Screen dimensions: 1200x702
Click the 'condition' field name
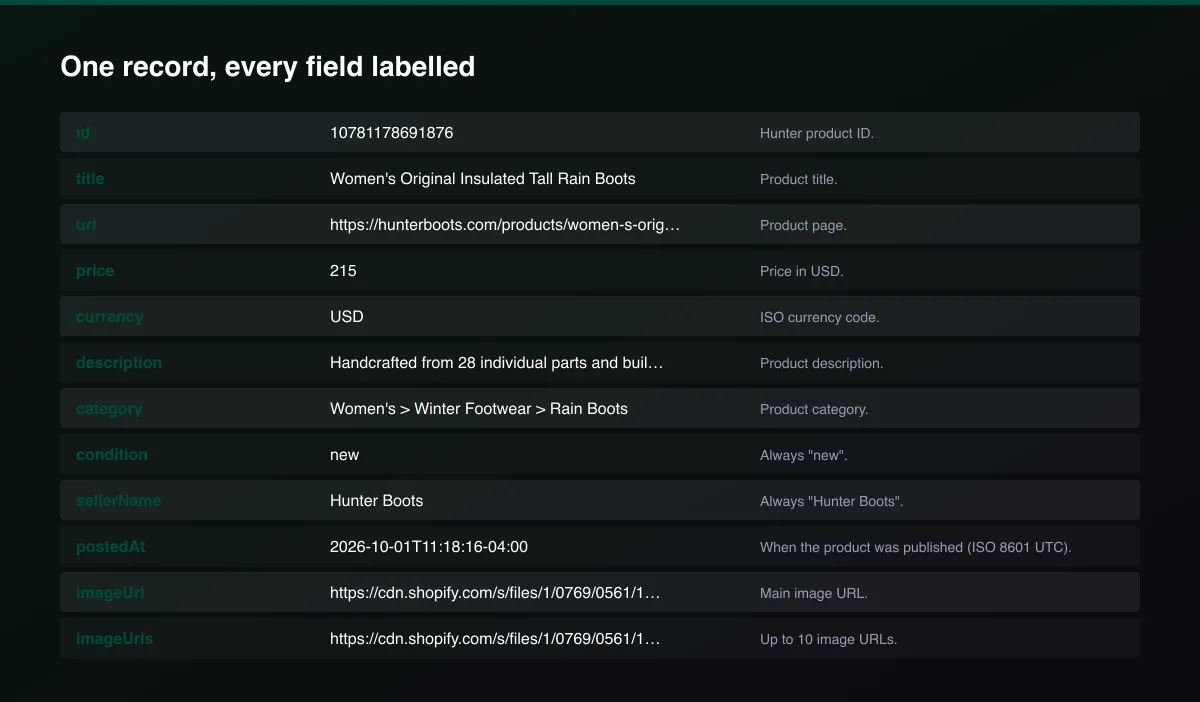tap(112, 454)
